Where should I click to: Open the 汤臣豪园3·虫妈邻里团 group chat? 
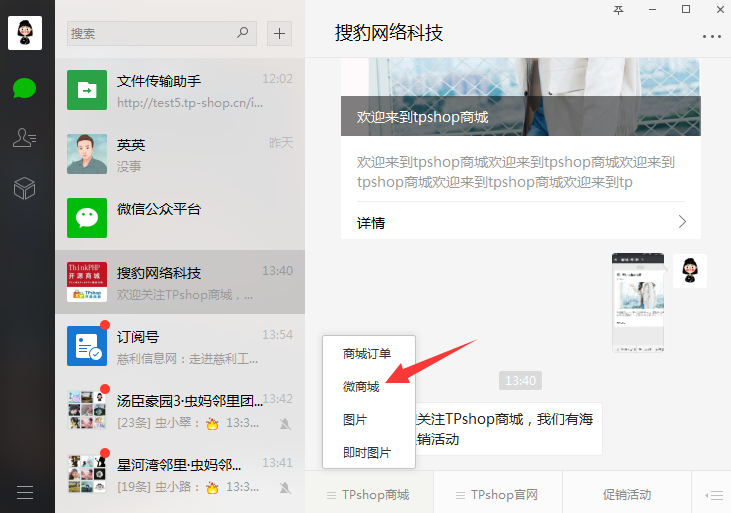point(180,409)
